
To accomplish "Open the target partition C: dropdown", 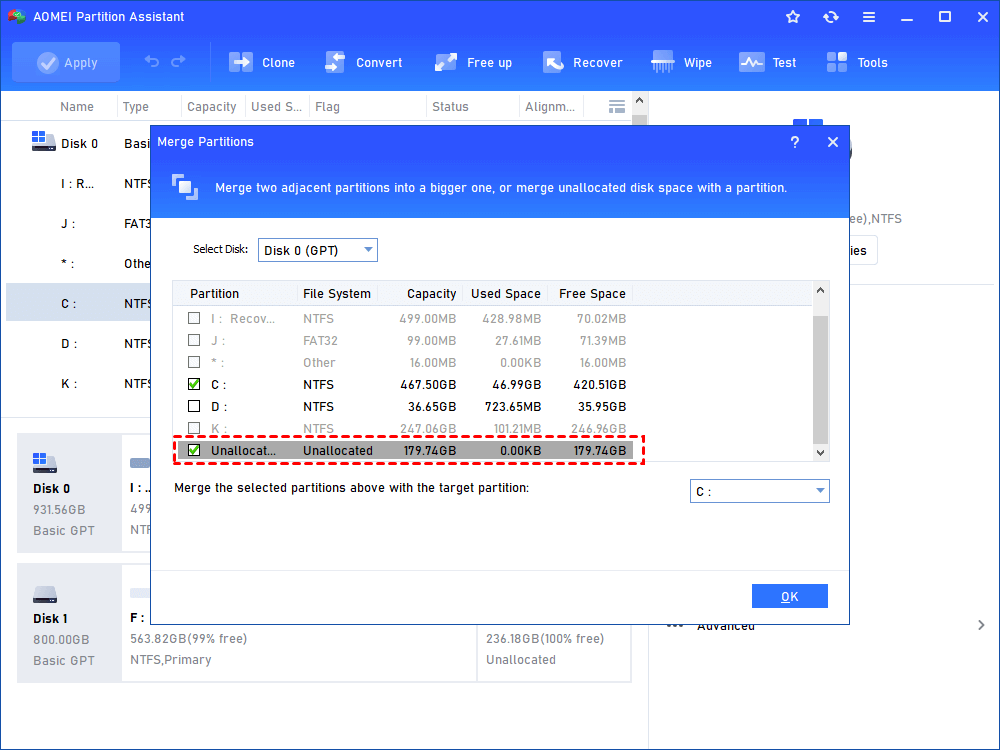I will point(760,491).
